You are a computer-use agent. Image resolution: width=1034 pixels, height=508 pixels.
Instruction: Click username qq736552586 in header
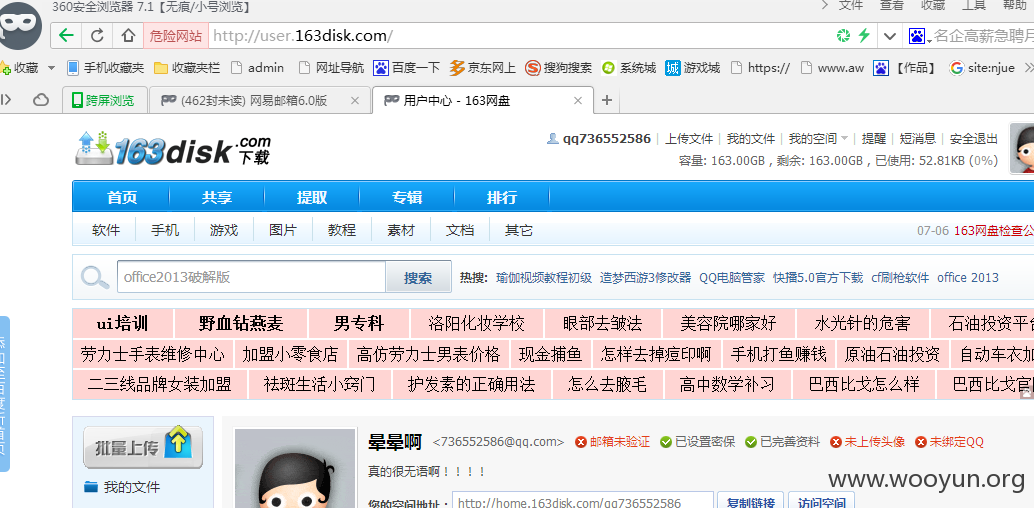[606, 139]
